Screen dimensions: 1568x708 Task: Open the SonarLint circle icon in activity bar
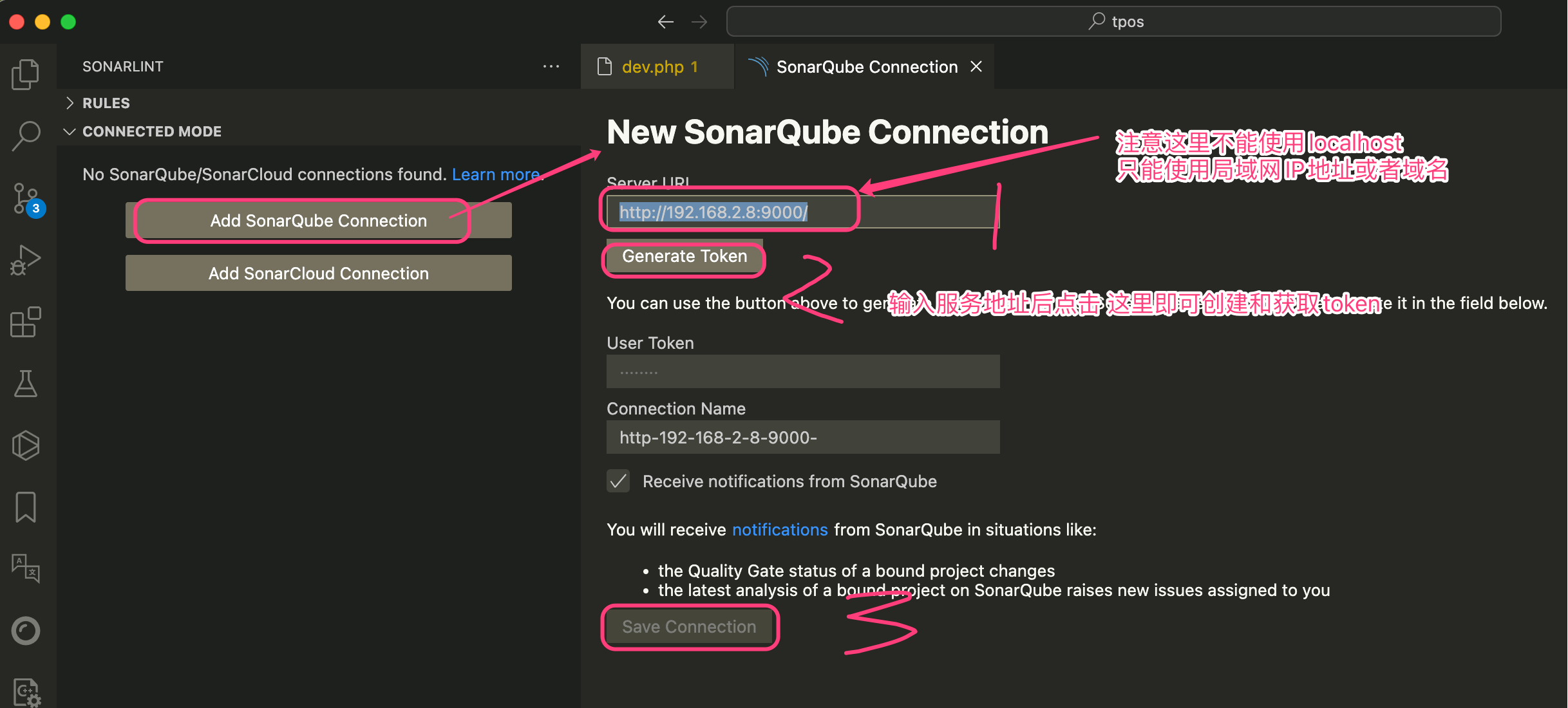pyautogui.click(x=26, y=631)
